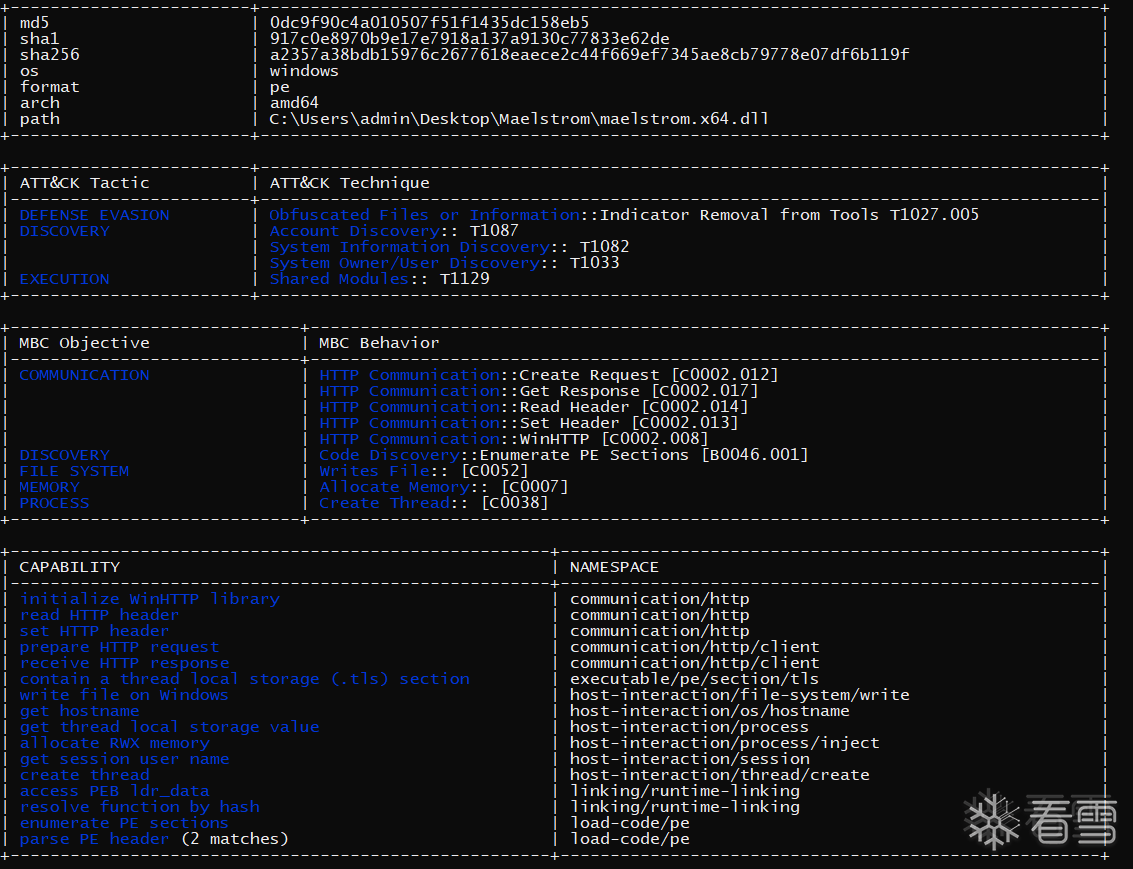Click System Information Discovery technique
The image size is (1133, 869).
[409, 247]
